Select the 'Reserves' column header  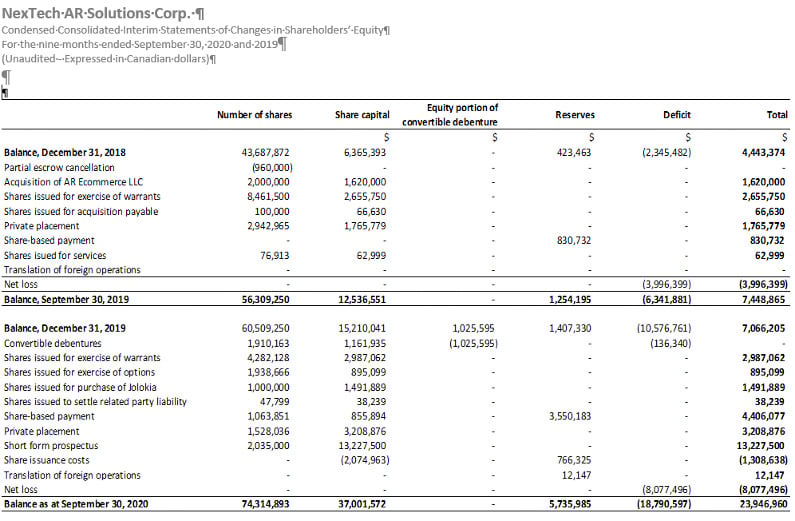(575, 115)
